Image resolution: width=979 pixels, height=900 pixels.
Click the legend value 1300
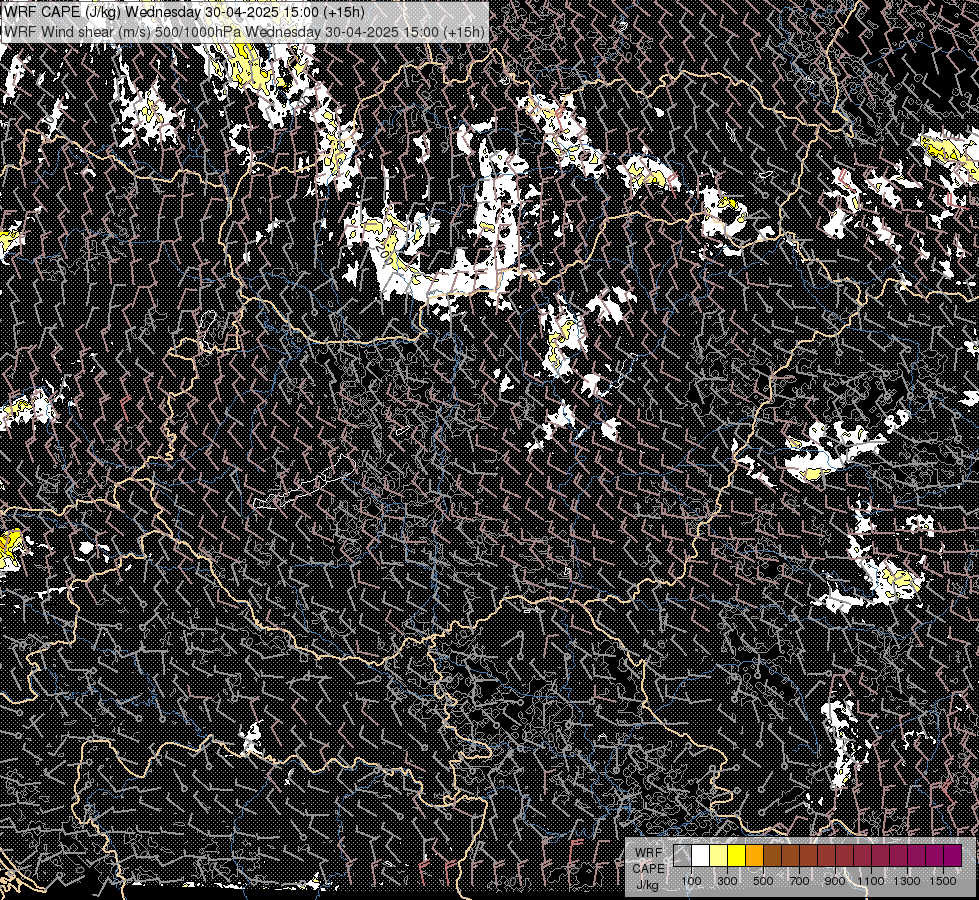pyautogui.click(x=907, y=881)
